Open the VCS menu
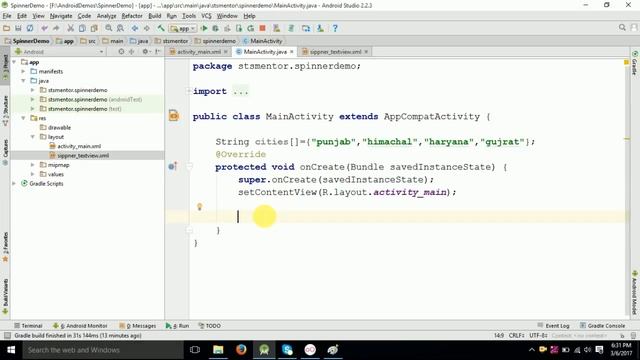This screenshot has height=360, width=640. point(206,16)
